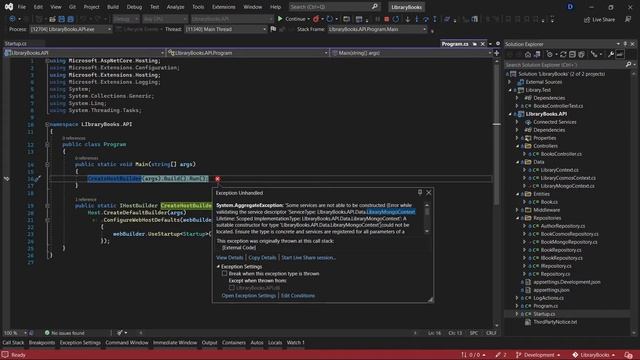
Task: Open the Immediate Window tab
Action: pos(175,343)
